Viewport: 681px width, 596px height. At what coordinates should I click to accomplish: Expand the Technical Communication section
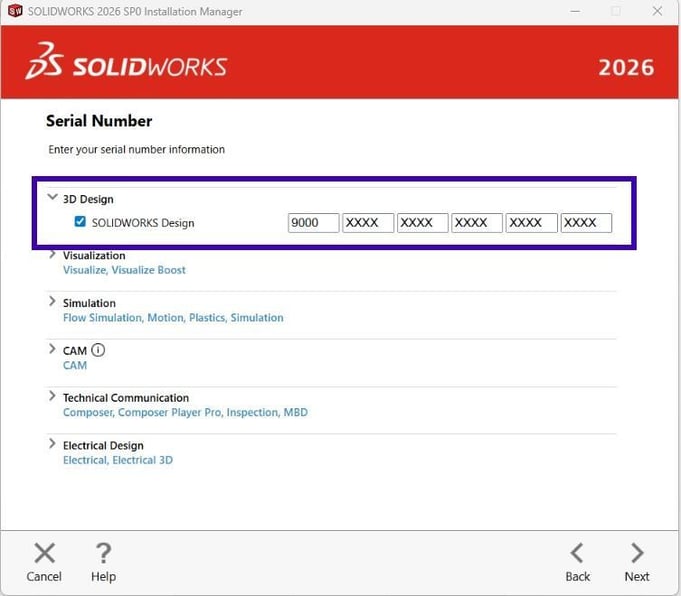pyautogui.click(x=52, y=396)
